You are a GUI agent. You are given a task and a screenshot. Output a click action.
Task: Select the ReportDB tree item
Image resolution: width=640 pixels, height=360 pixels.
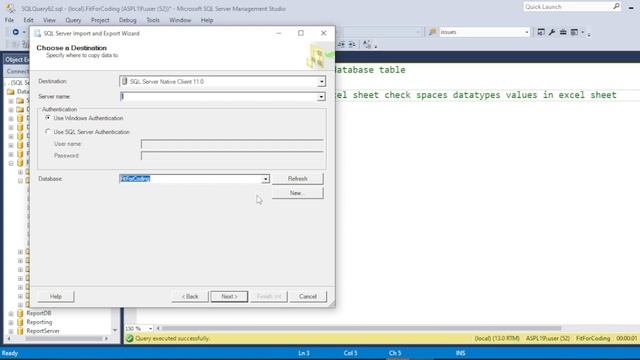tap(39, 313)
